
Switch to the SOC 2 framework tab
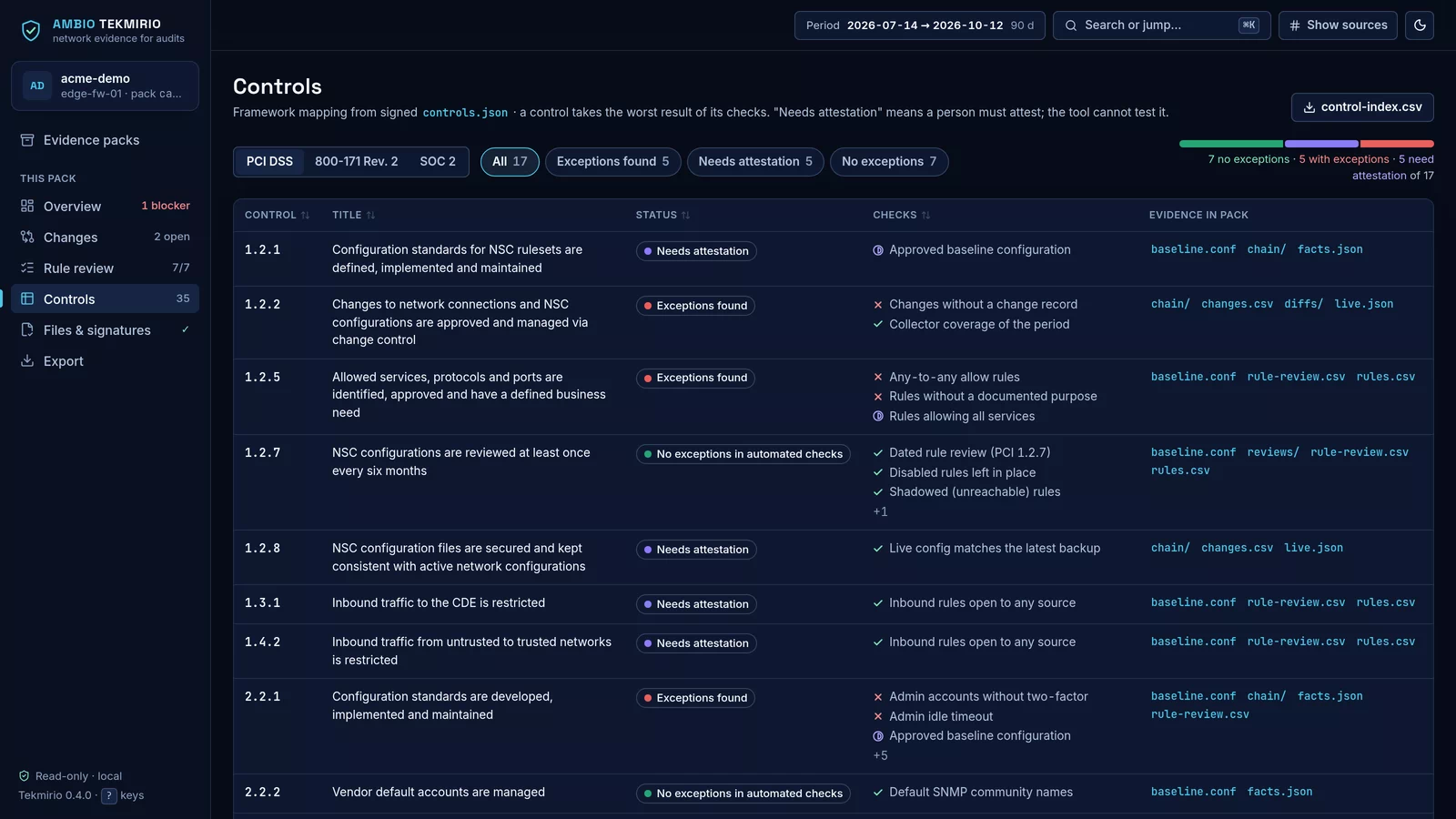pos(438,162)
